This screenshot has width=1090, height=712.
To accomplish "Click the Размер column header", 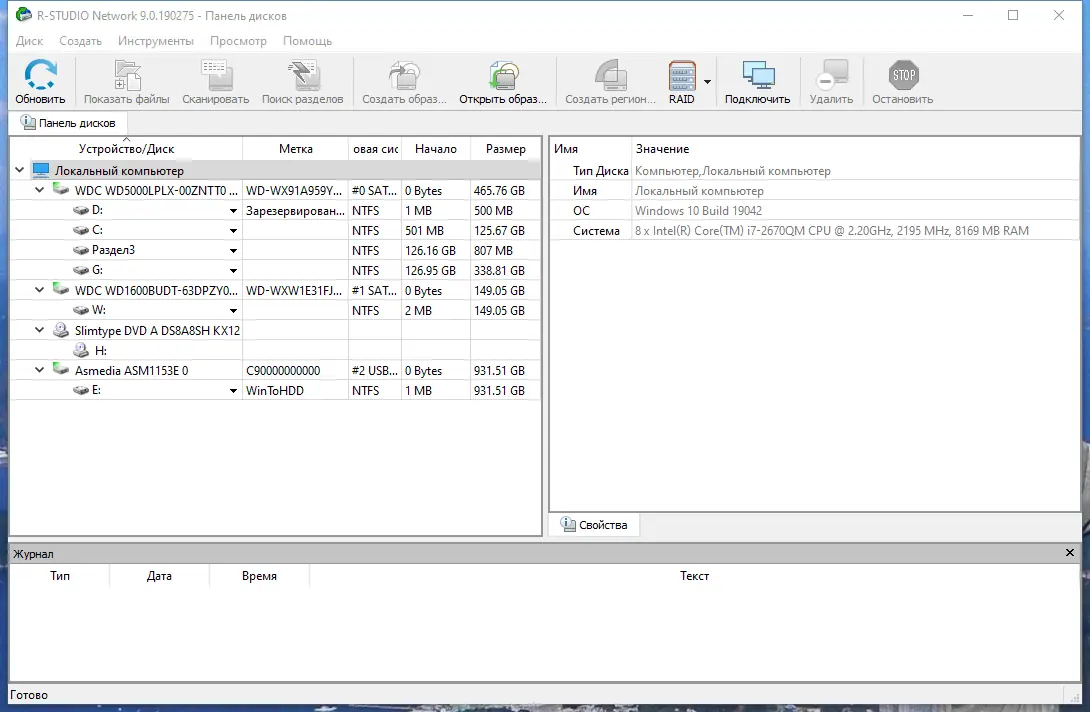I will pyautogui.click(x=505, y=149).
